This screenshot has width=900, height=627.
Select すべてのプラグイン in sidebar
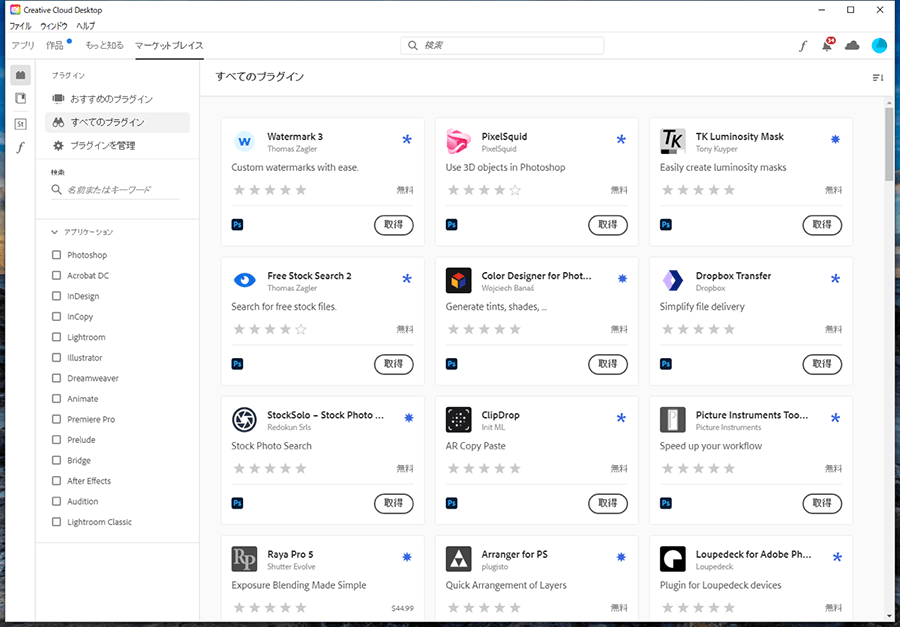(117, 122)
